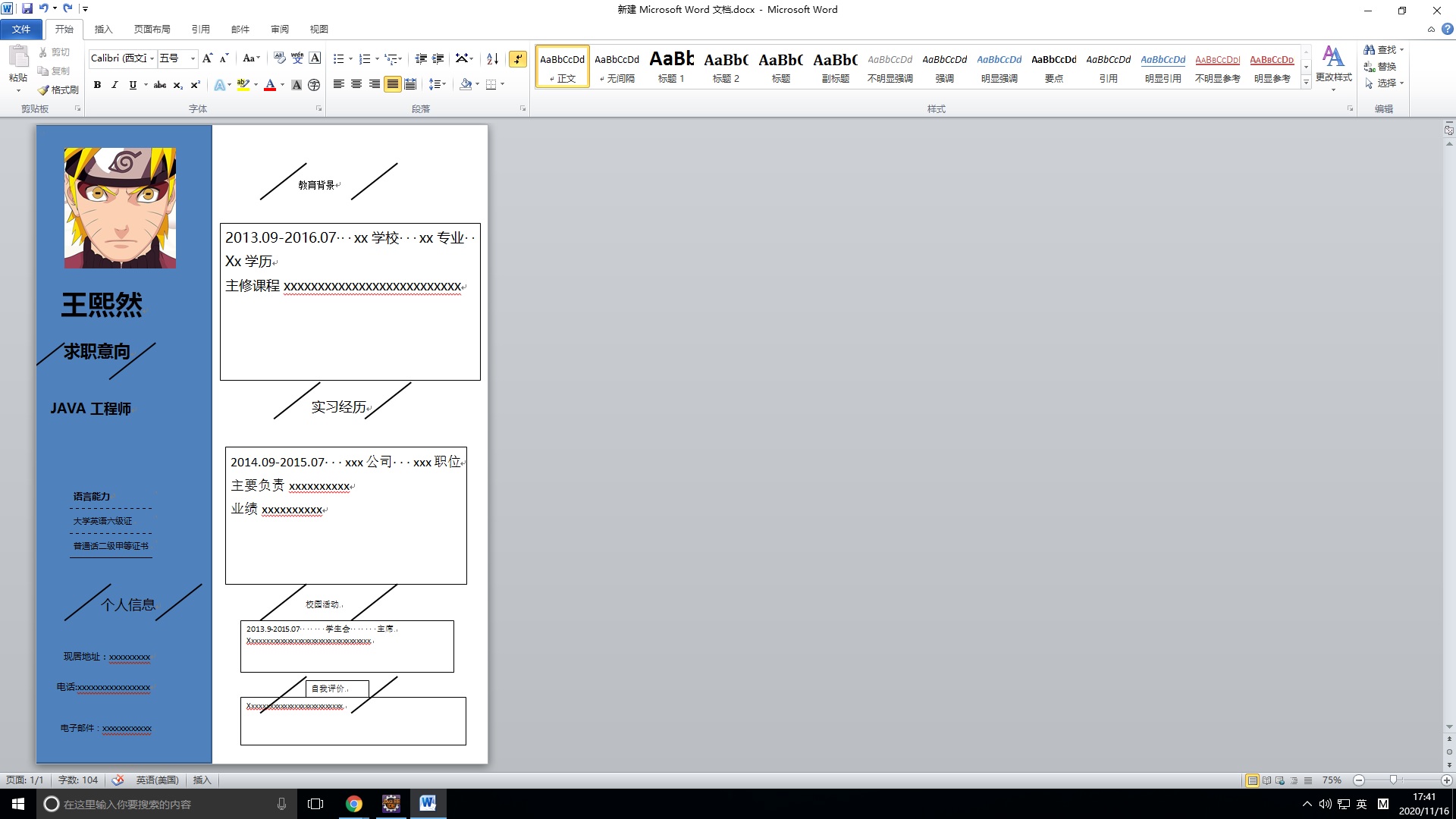This screenshot has width=1456, height=819.
Task: Toggle show paragraph marks button
Action: pyautogui.click(x=518, y=58)
